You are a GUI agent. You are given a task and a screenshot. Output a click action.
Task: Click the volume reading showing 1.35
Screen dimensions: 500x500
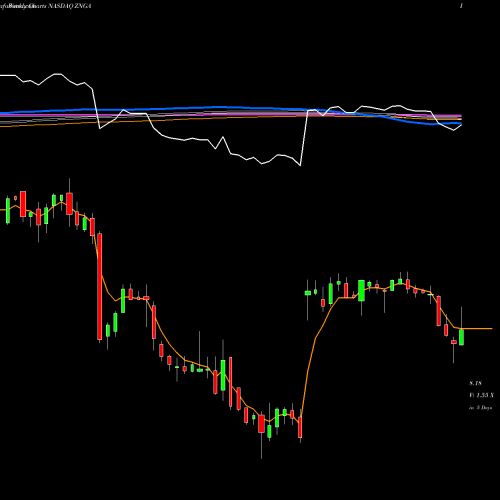(x=482, y=395)
